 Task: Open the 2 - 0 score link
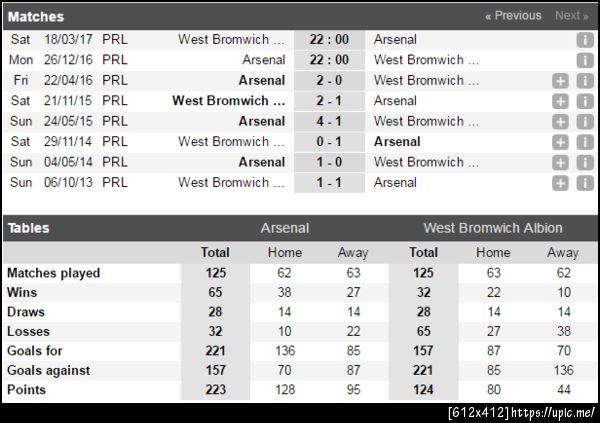pos(328,81)
